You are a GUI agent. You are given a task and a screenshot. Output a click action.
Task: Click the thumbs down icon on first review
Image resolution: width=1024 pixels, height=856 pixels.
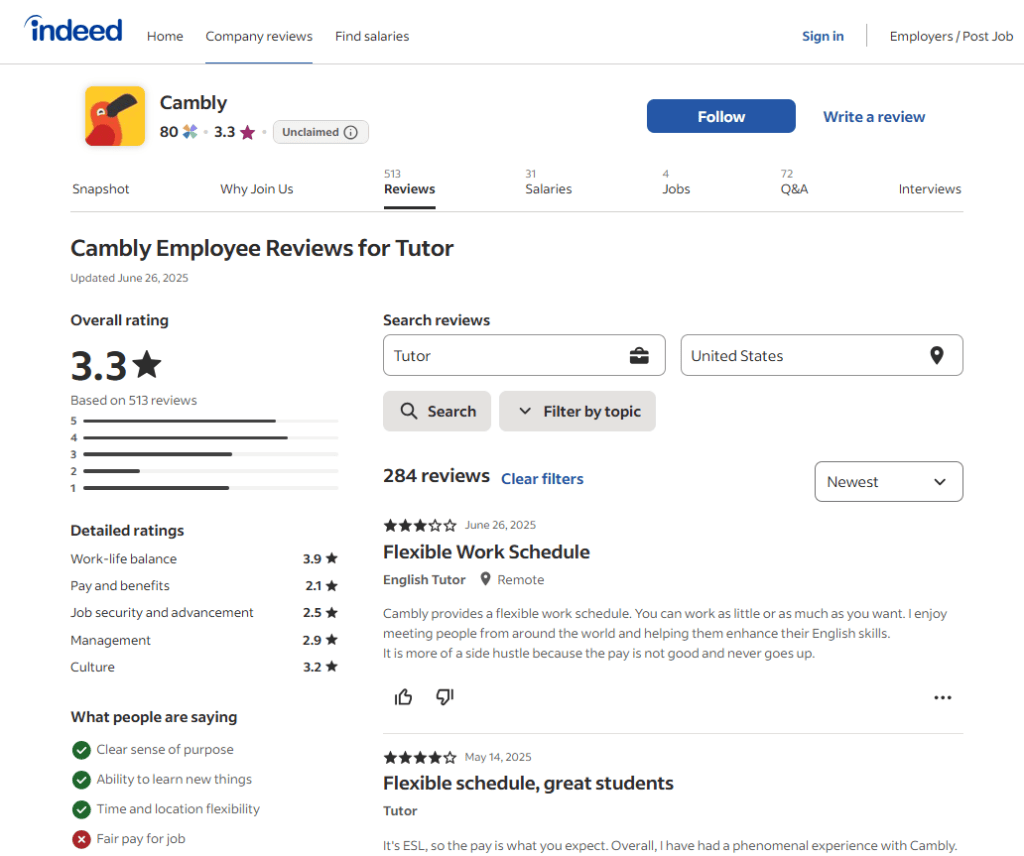tap(445, 697)
